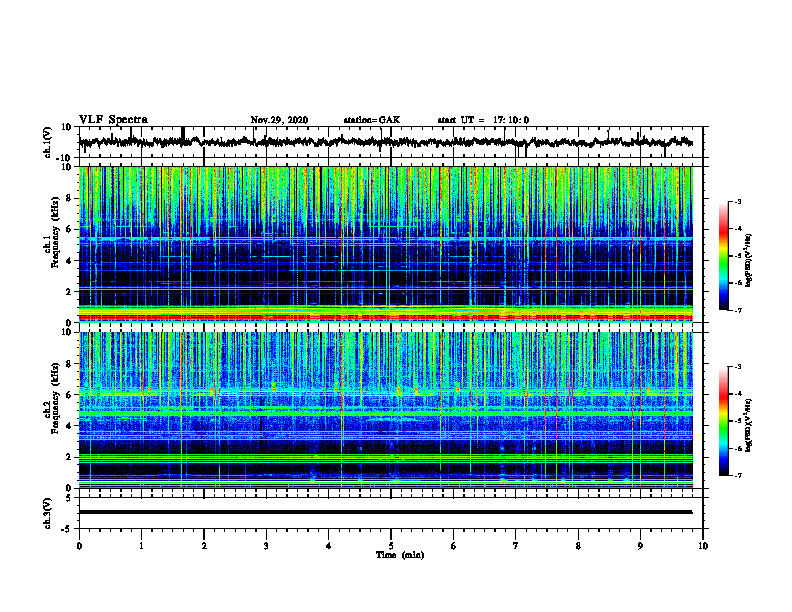
Task: Click the ch.2 spectrogram color scale bar
Action: (x=723, y=421)
